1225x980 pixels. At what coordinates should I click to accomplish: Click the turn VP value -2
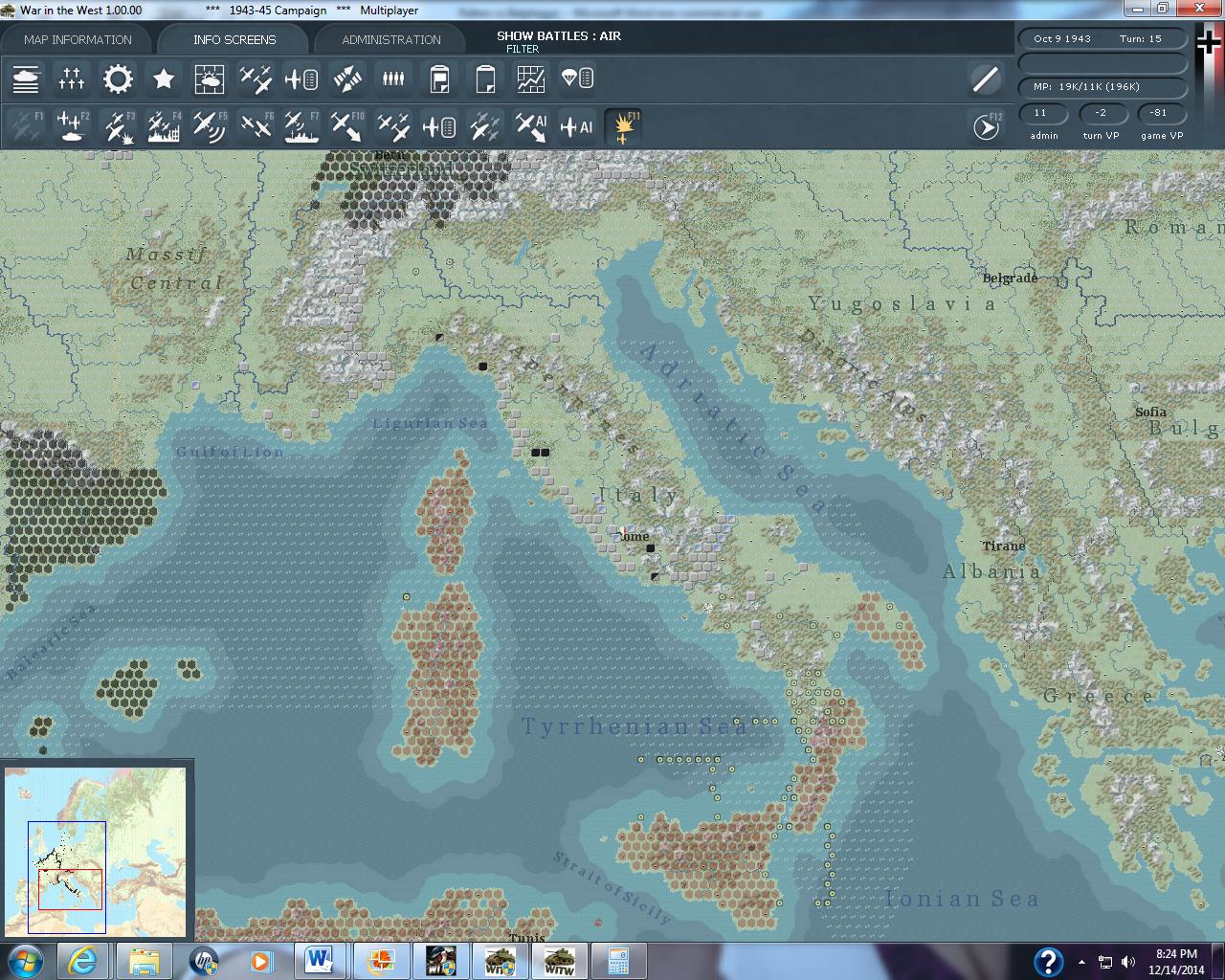(1101, 113)
